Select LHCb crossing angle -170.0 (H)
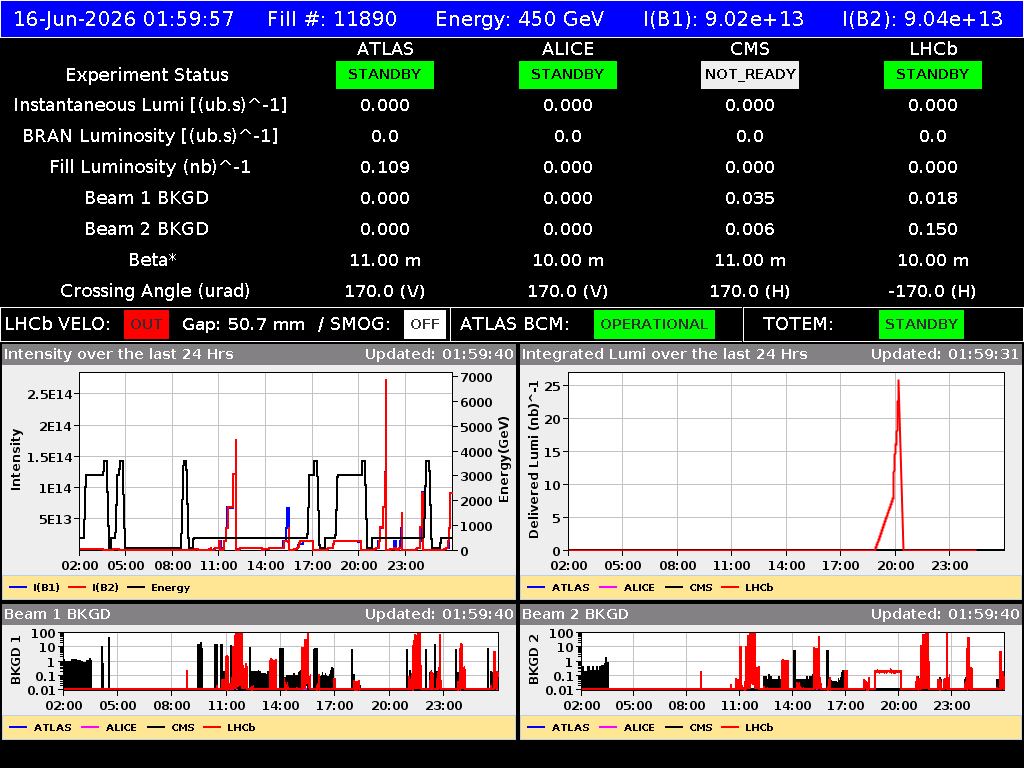1024x768 pixels. [x=933, y=291]
